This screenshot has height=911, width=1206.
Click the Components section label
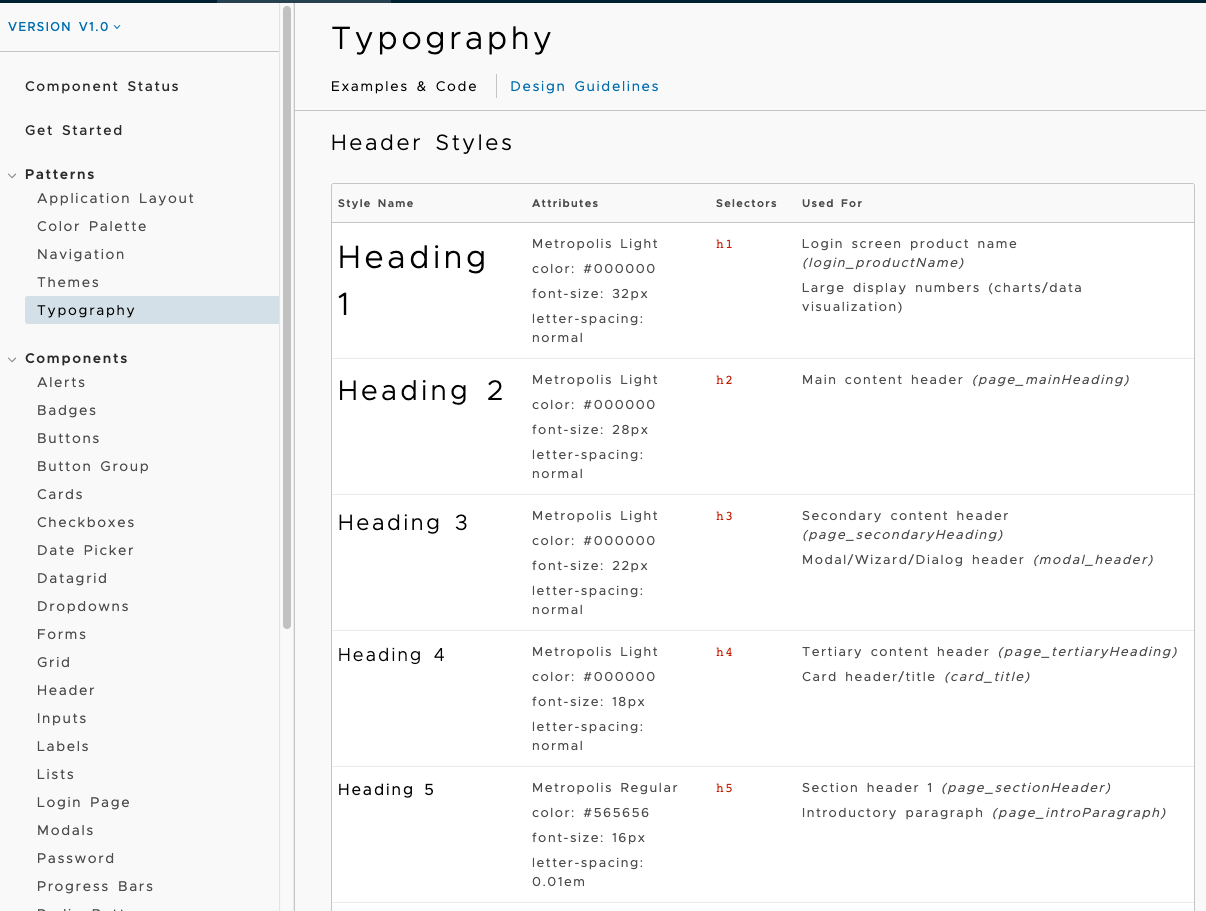pyautogui.click(x=76, y=359)
